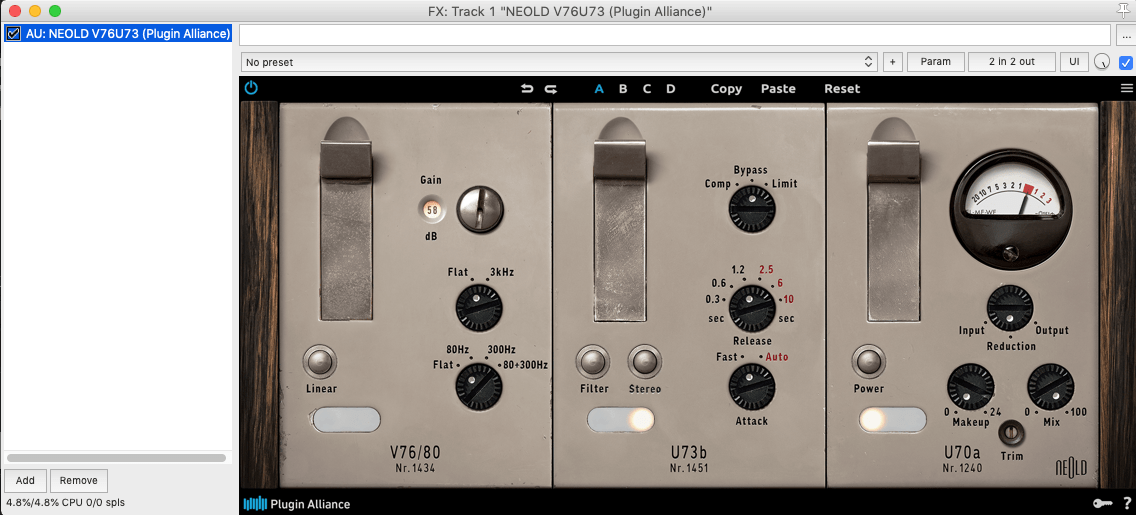Click the CPU usage status text
1136x515 pixels.
66,502
